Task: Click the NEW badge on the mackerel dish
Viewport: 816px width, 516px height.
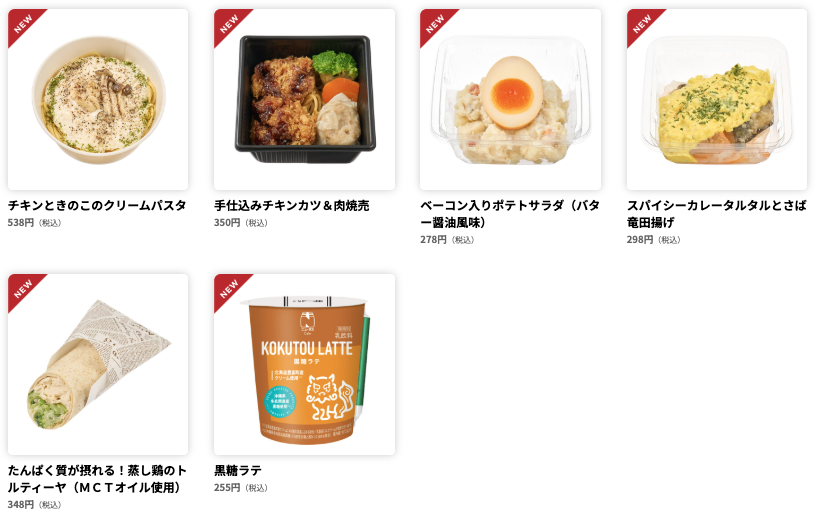Action: coord(642,23)
